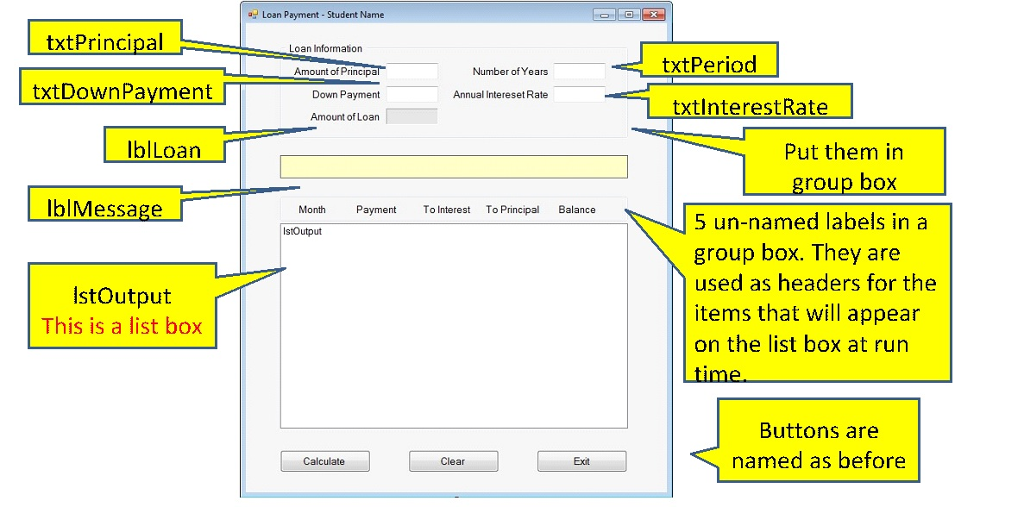
Task: Select the Amount of Loan label text
Action: click(345, 117)
